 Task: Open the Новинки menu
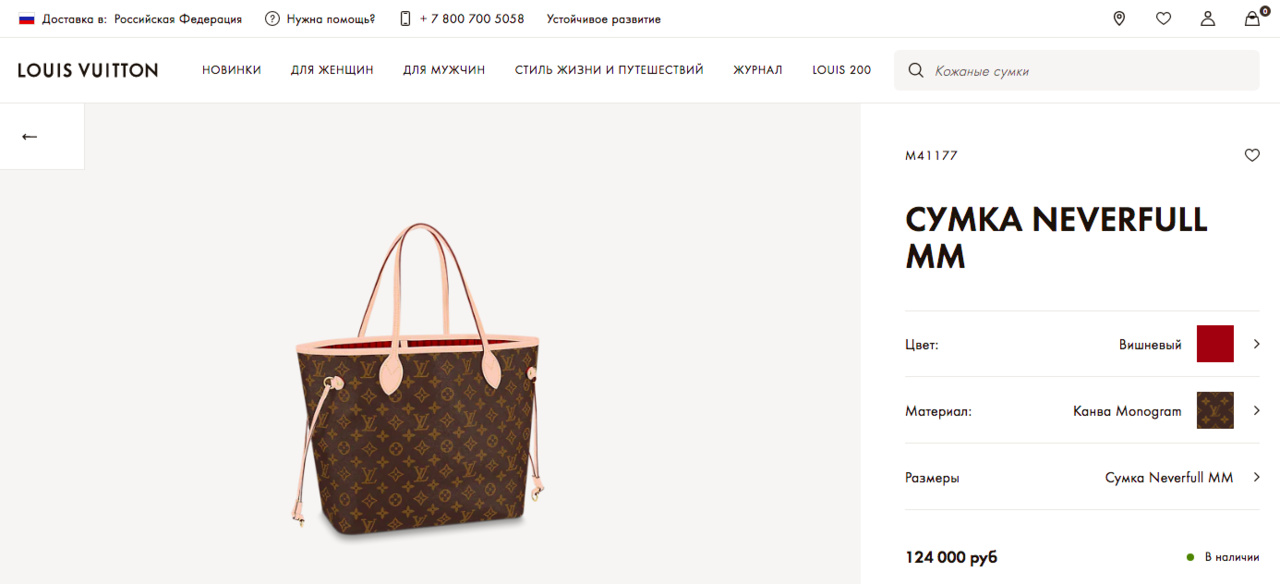pos(231,70)
